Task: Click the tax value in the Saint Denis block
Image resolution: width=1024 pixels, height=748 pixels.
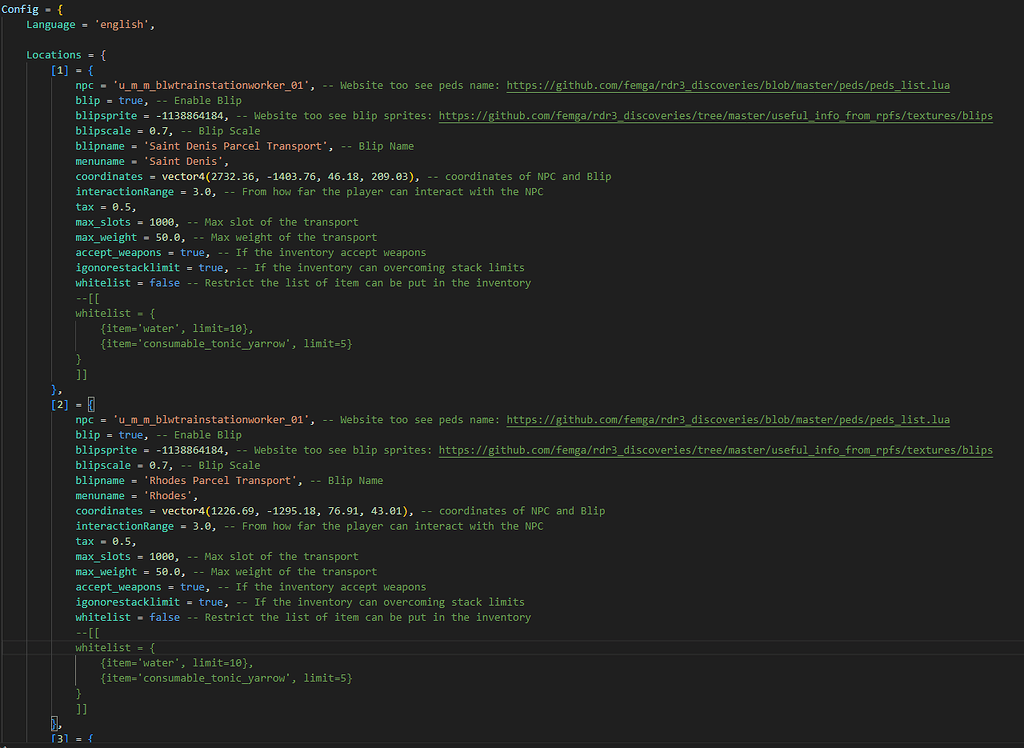Action: point(118,207)
